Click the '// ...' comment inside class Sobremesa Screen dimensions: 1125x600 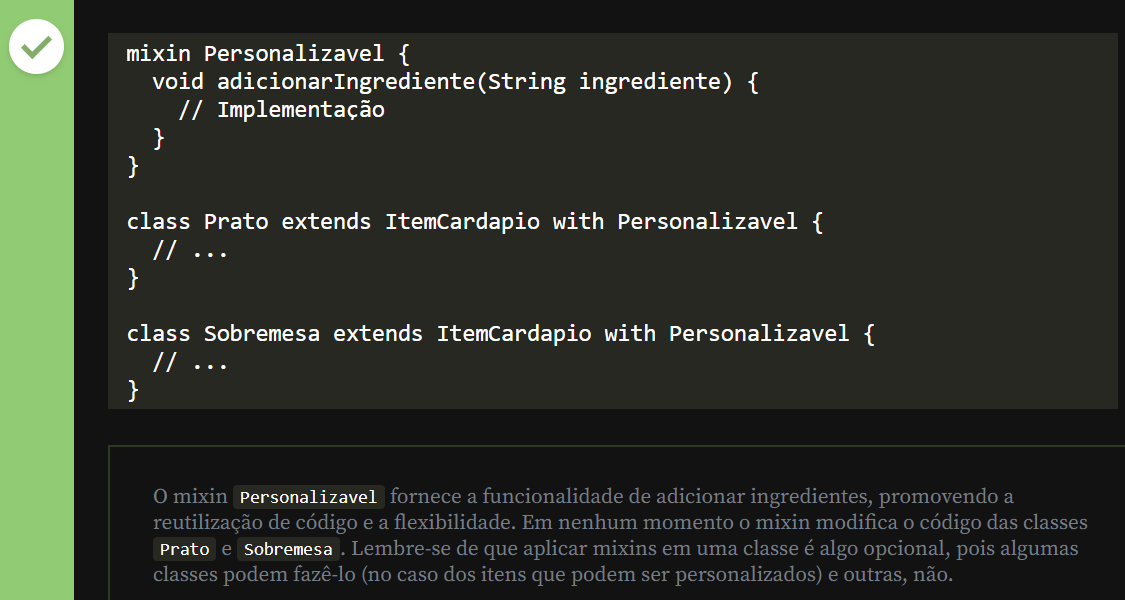(x=190, y=361)
